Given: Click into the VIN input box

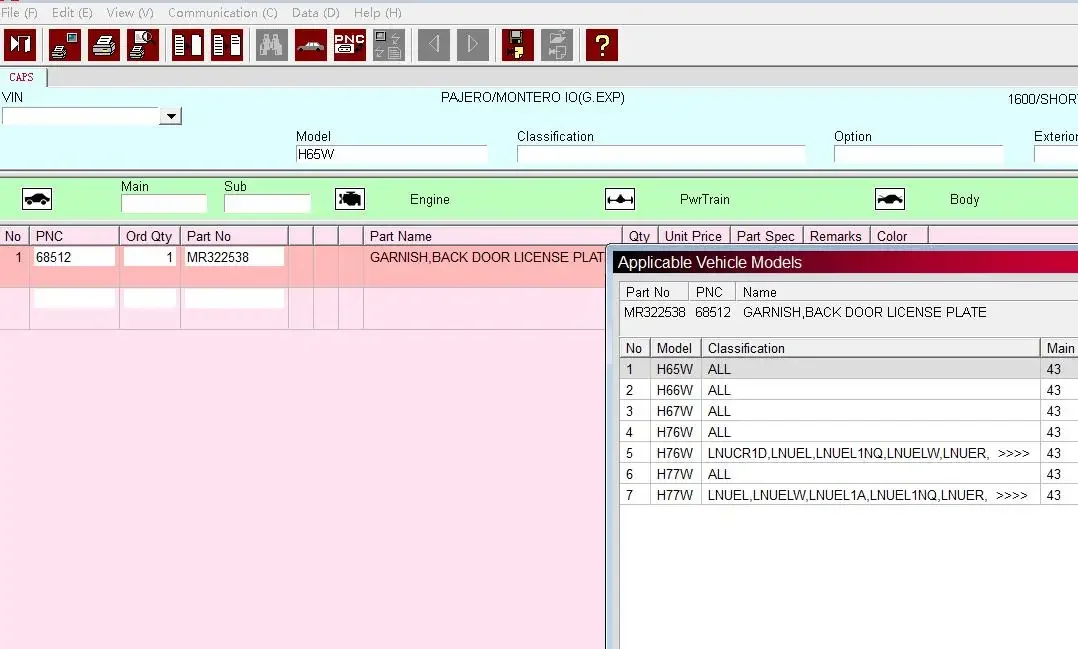Looking at the screenshot, I should [x=81, y=116].
